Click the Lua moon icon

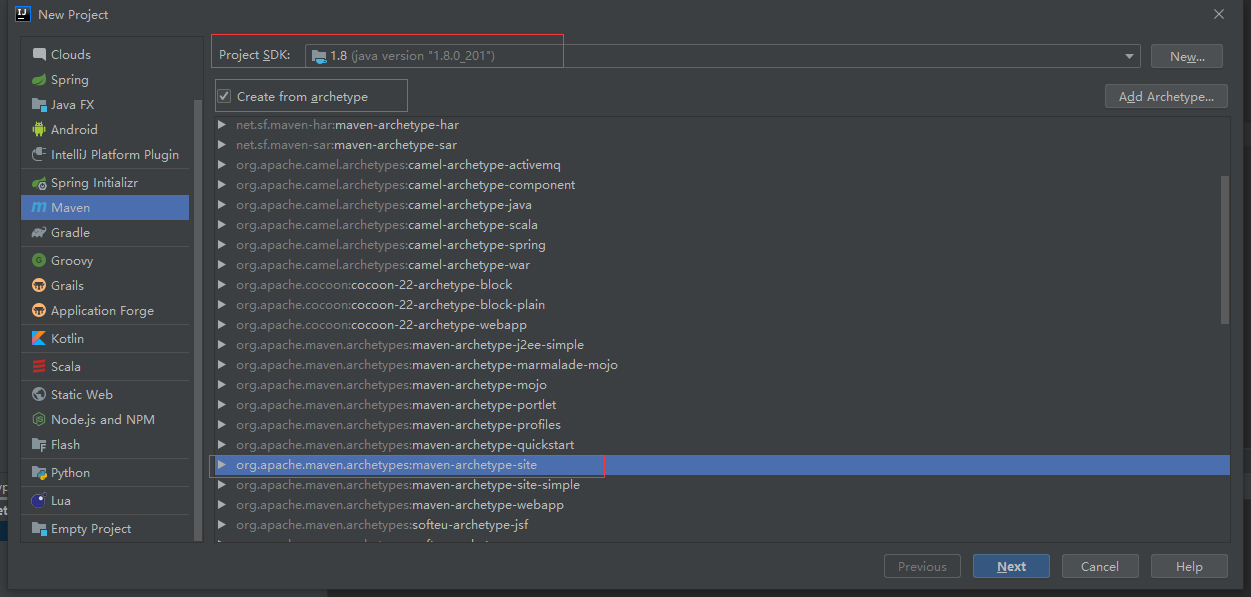[39, 501]
